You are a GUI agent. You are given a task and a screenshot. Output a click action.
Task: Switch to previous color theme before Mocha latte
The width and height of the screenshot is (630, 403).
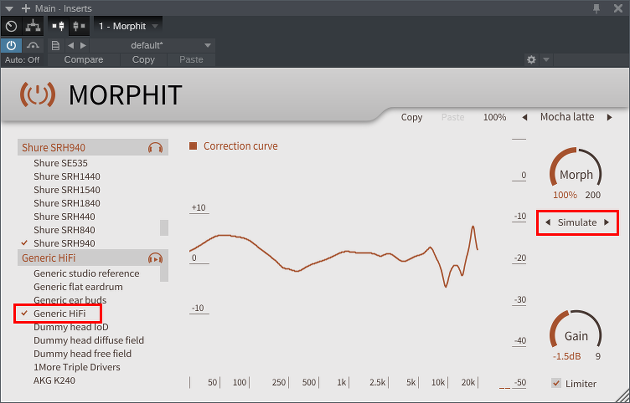tap(524, 117)
